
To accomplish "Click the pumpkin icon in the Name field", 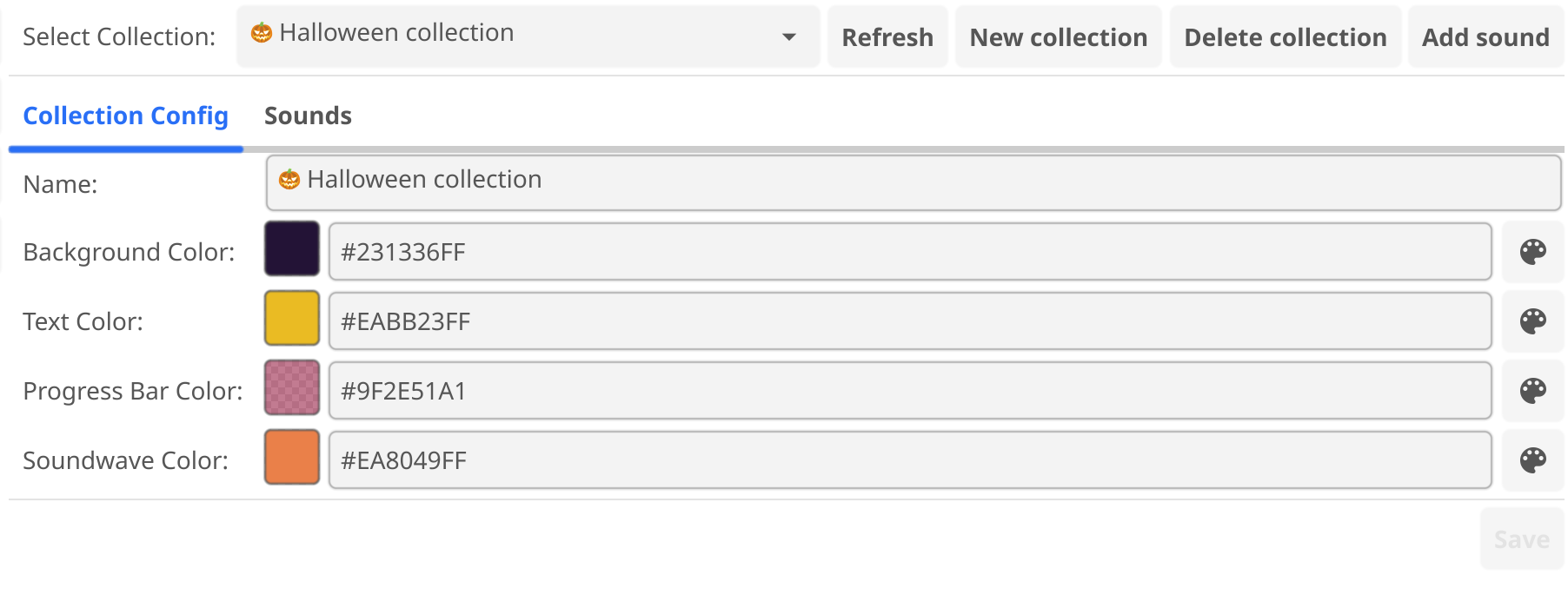I will click(x=289, y=180).
